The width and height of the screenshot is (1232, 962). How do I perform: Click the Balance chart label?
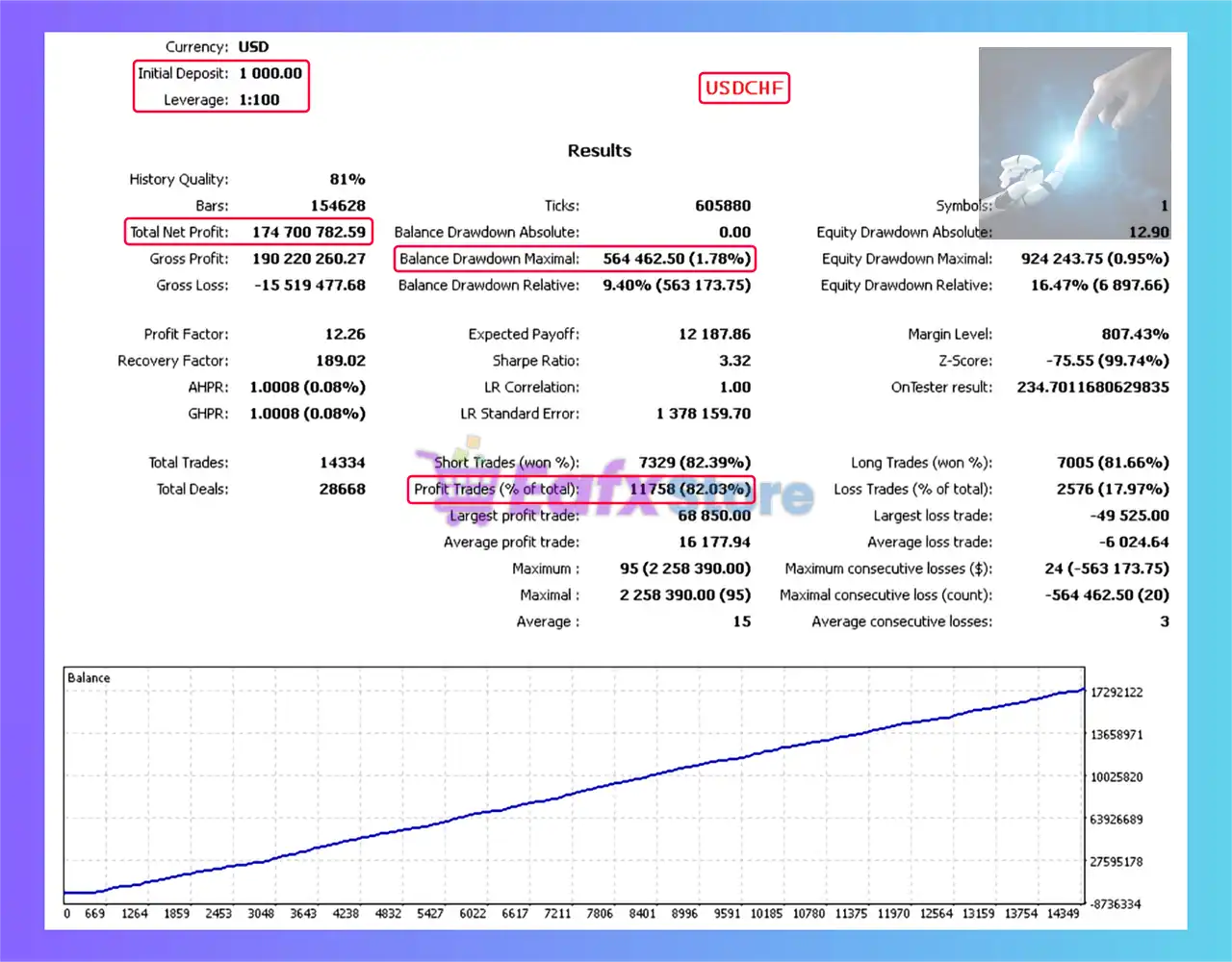[89, 677]
